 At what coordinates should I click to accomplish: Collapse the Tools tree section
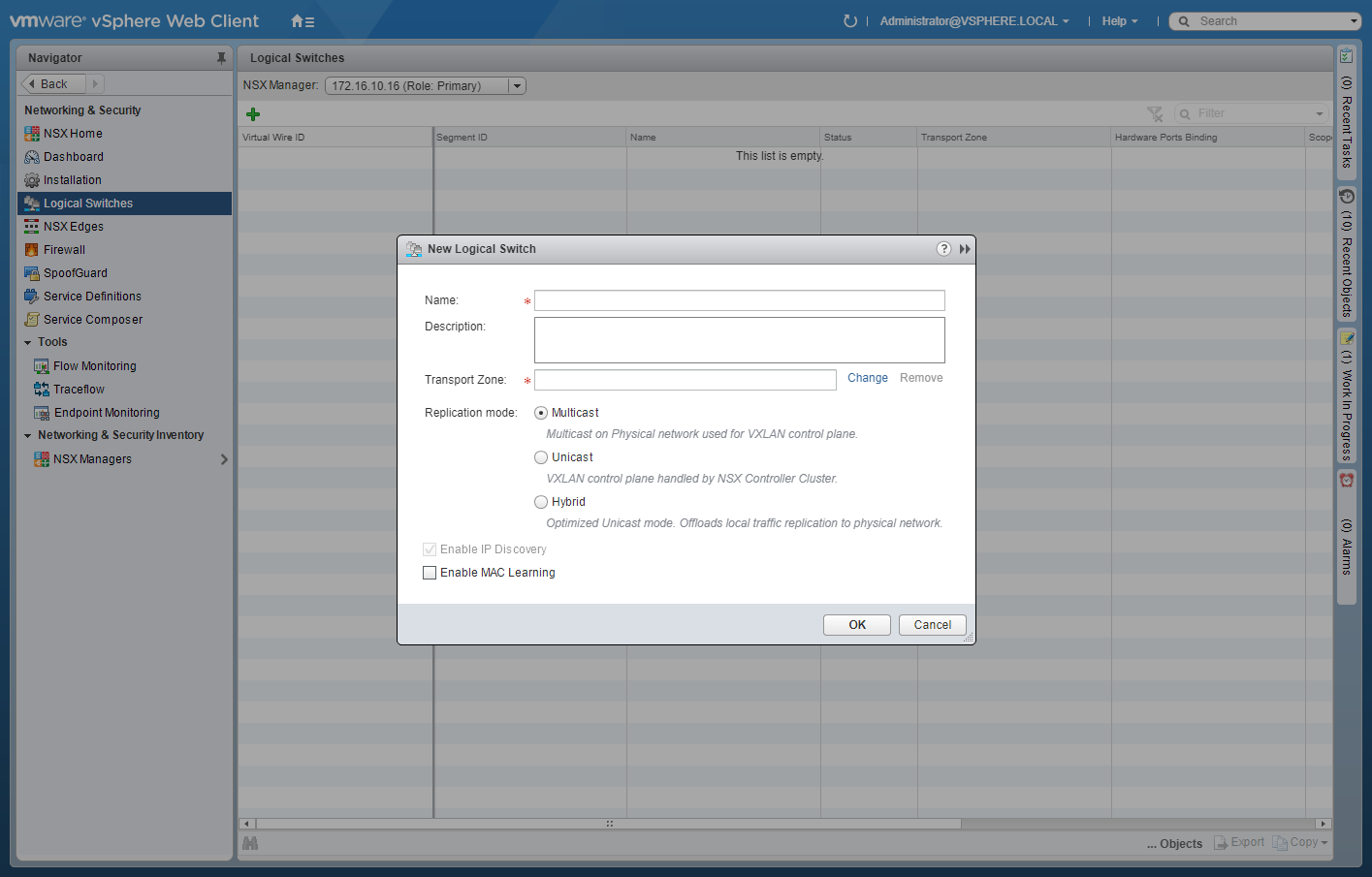point(28,343)
